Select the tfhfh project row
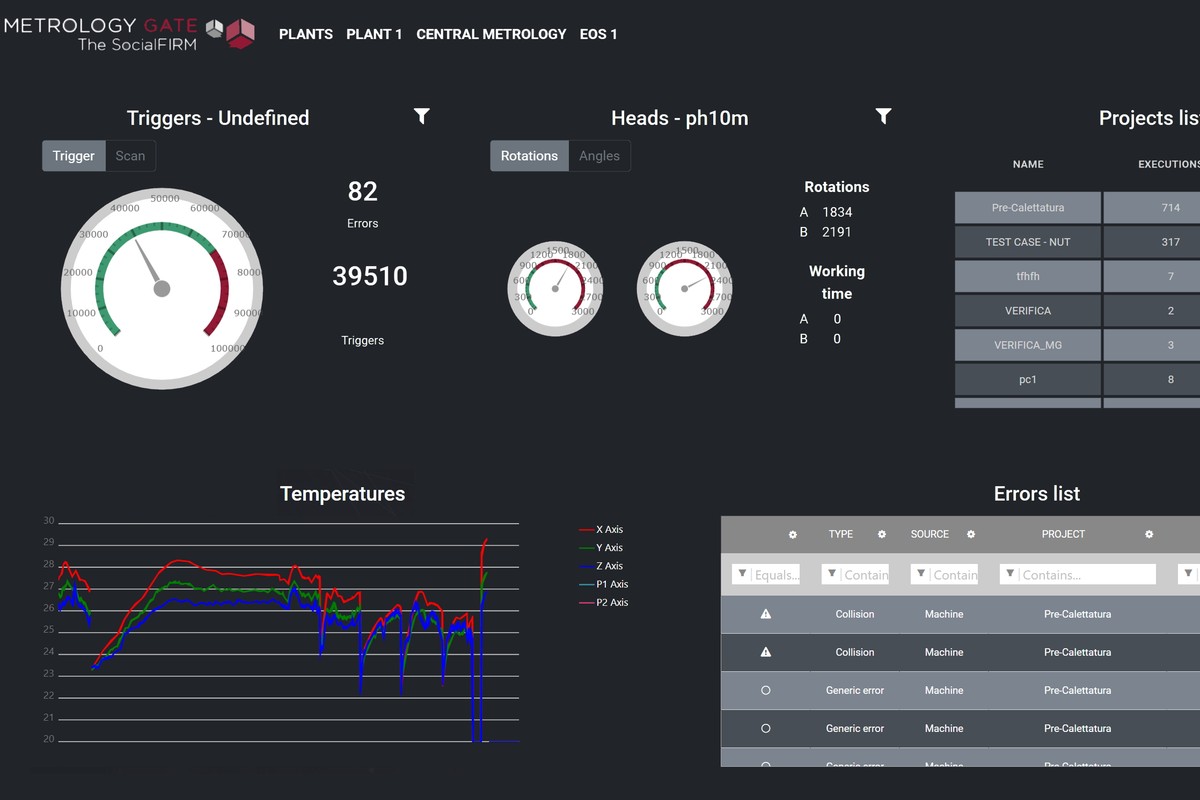This screenshot has width=1200, height=800. [x=1028, y=276]
